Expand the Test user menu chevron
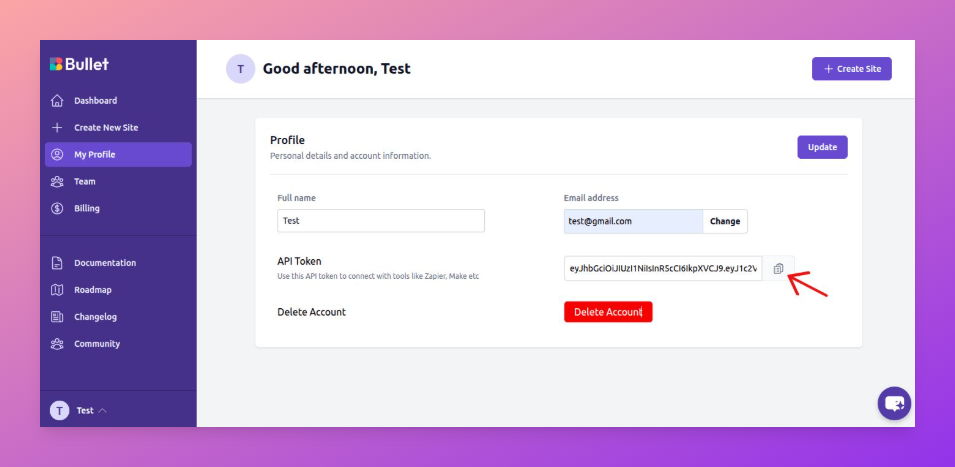The image size is (955, 467). coord(103,411)
